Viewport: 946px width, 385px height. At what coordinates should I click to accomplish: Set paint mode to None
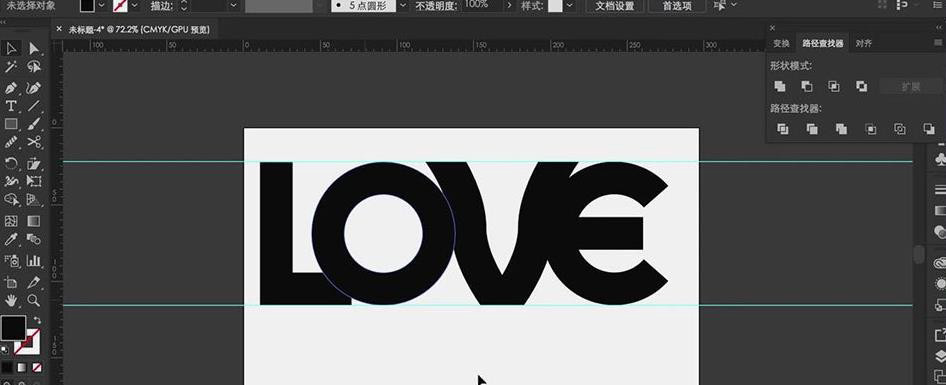click(x=37, y=367)
